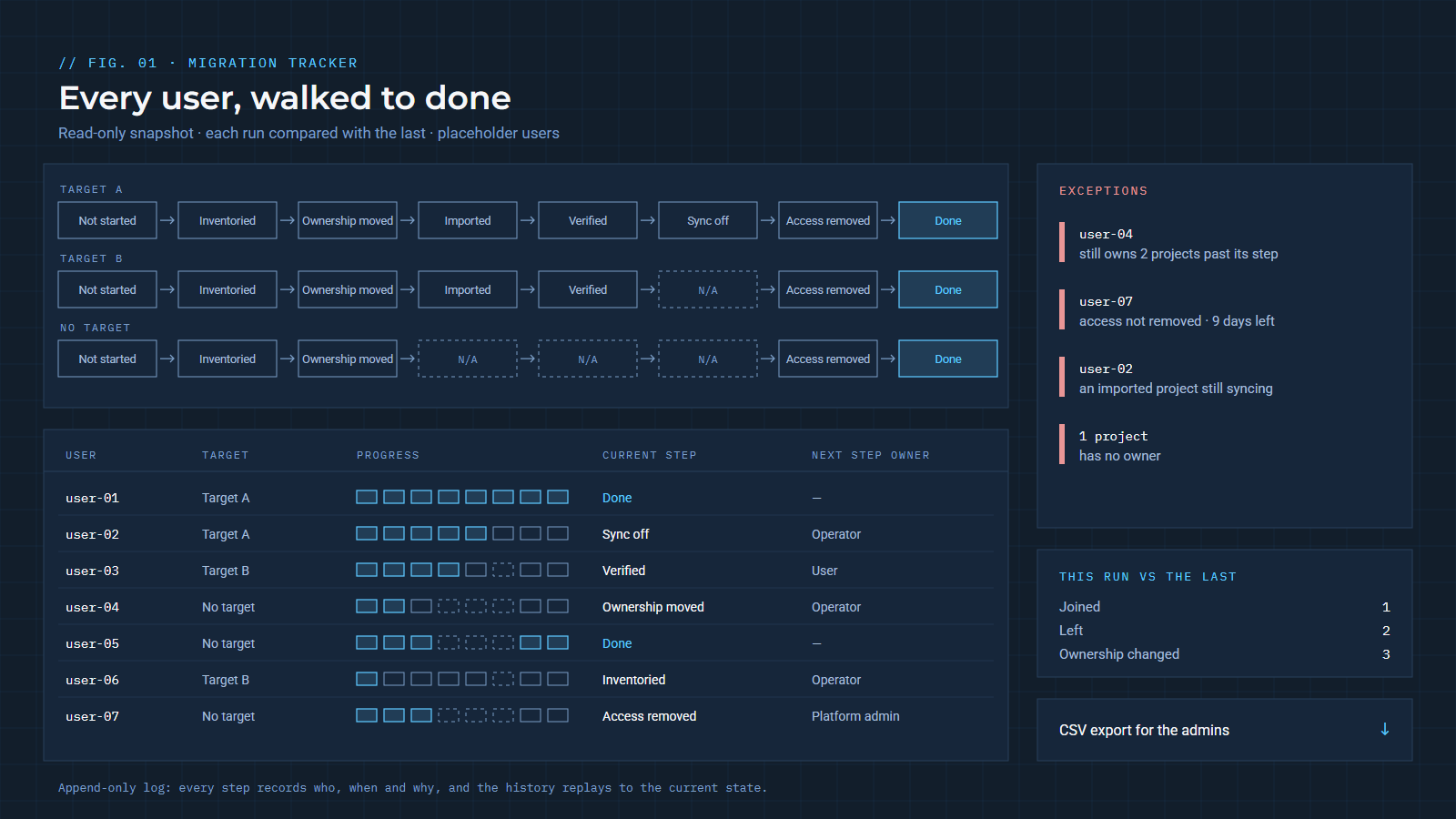Click Done status link for user-01

click(x=617, y=498)
